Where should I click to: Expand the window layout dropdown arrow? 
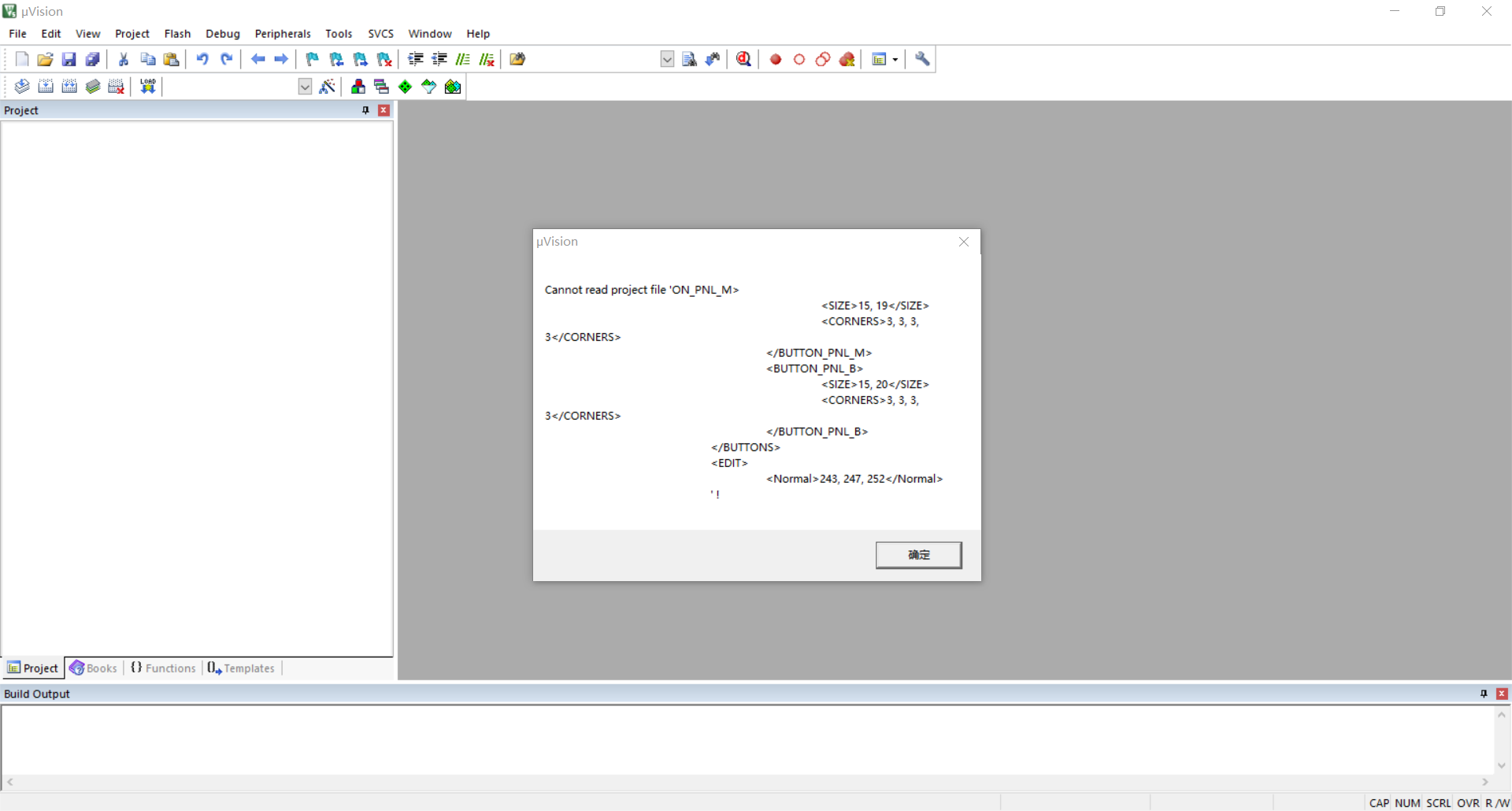click(895, 59)
